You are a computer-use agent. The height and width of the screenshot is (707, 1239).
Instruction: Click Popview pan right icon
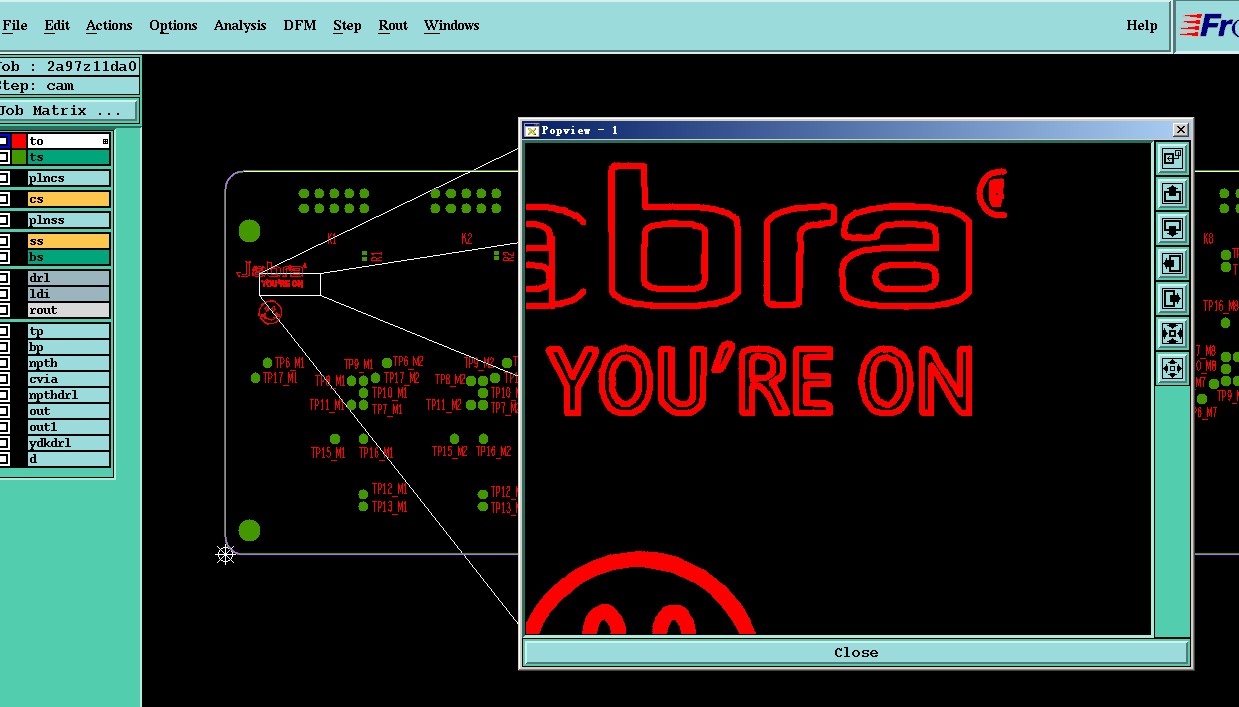point(1172,298)
